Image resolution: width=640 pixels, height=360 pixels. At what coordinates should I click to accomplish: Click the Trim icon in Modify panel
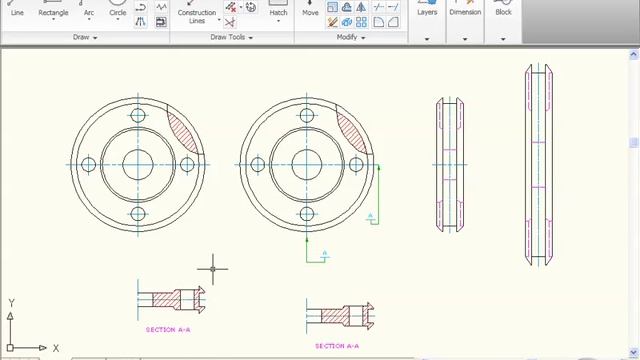tap(379, 7)
